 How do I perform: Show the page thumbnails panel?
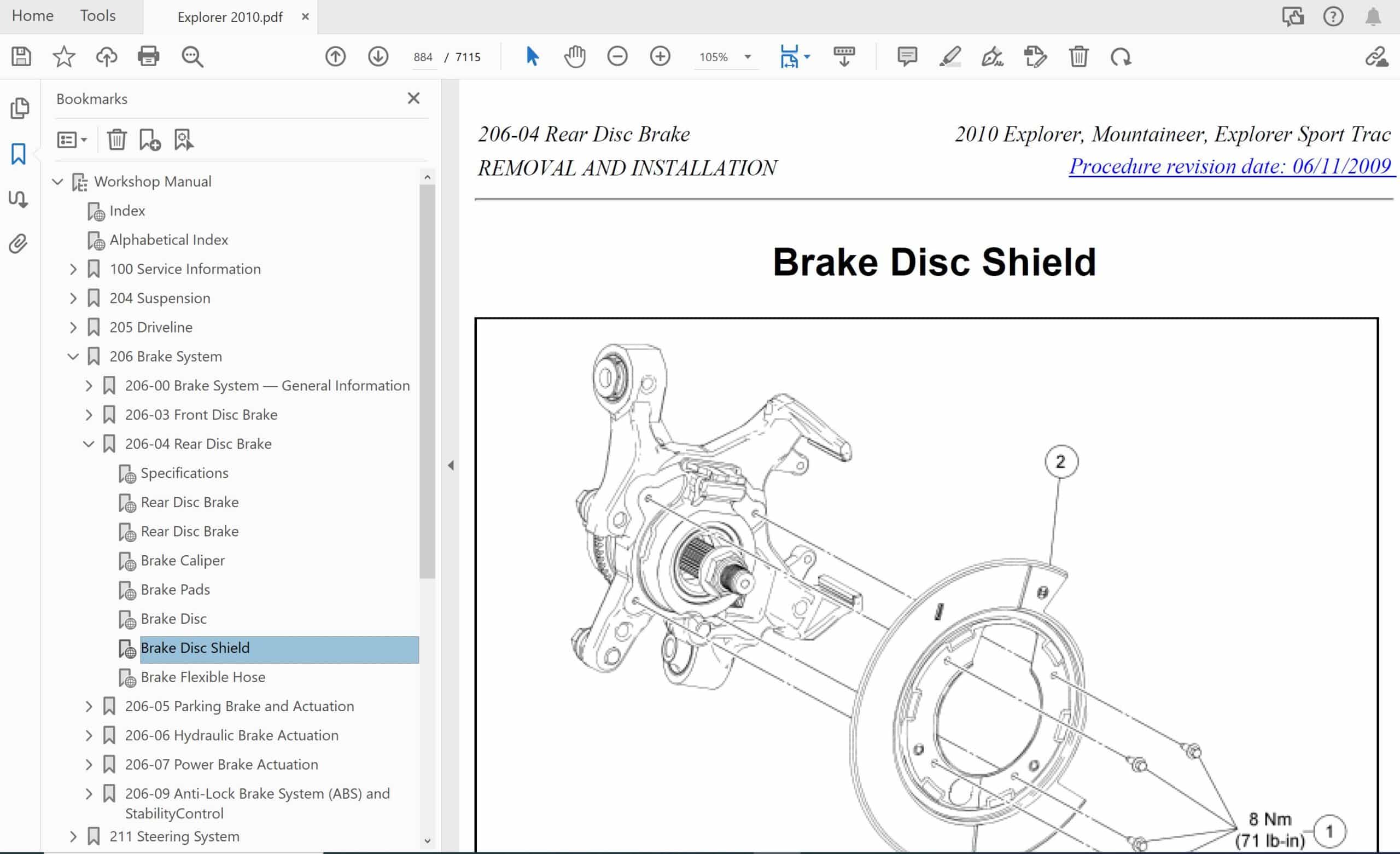pyautogui.click(x=19, y=108)
